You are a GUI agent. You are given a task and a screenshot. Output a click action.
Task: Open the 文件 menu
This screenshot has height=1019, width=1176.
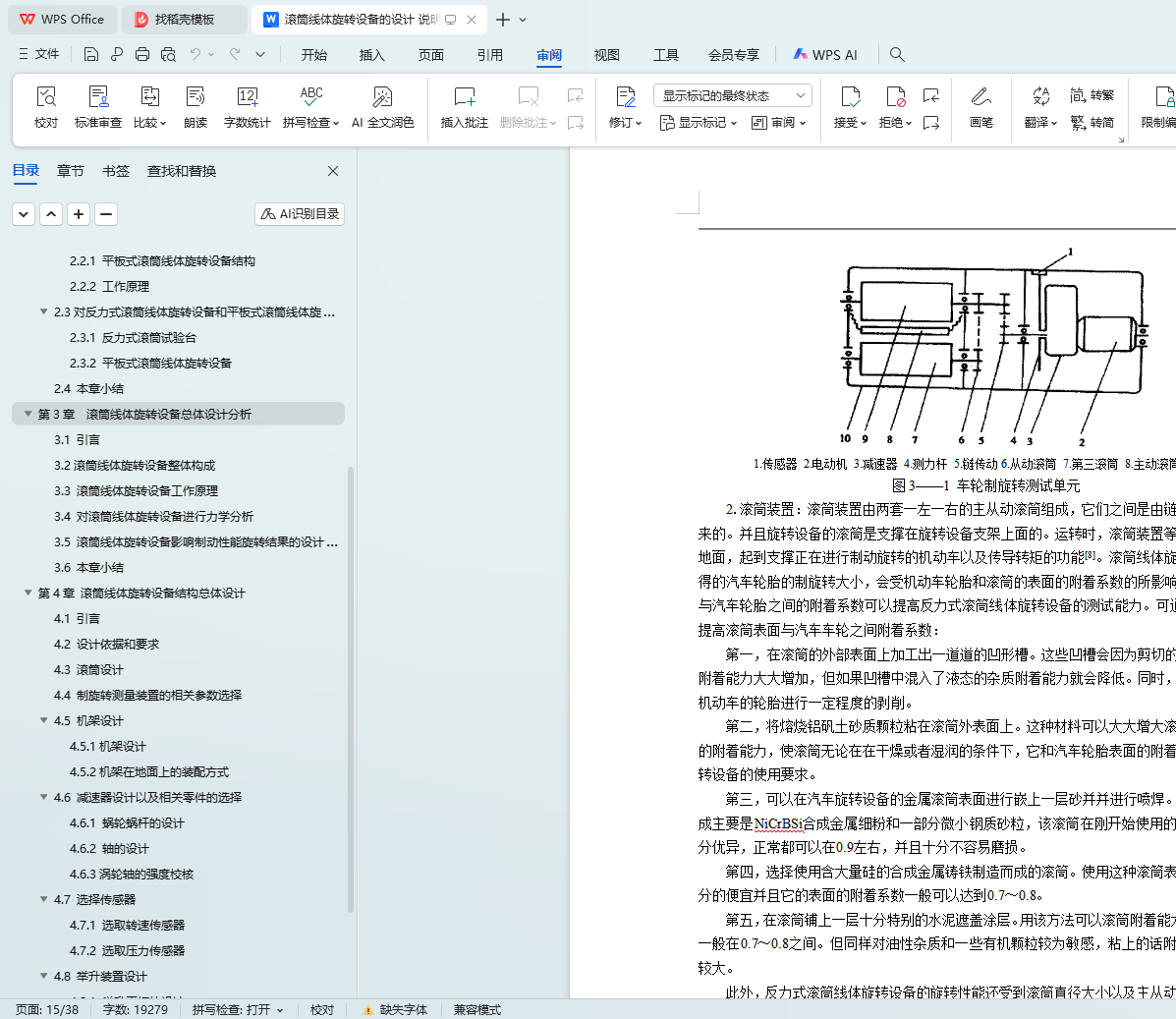39,54
